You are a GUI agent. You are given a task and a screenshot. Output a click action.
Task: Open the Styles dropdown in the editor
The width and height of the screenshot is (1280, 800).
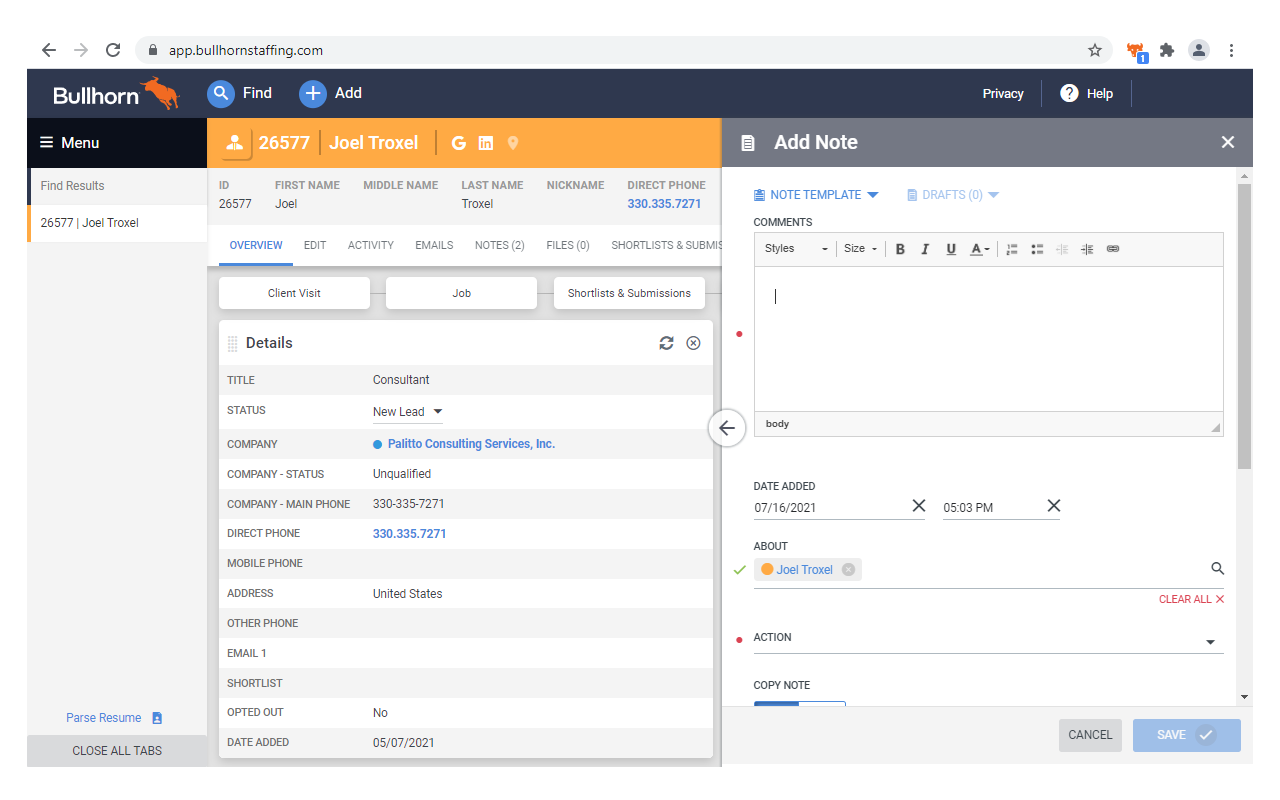(796, 249)
